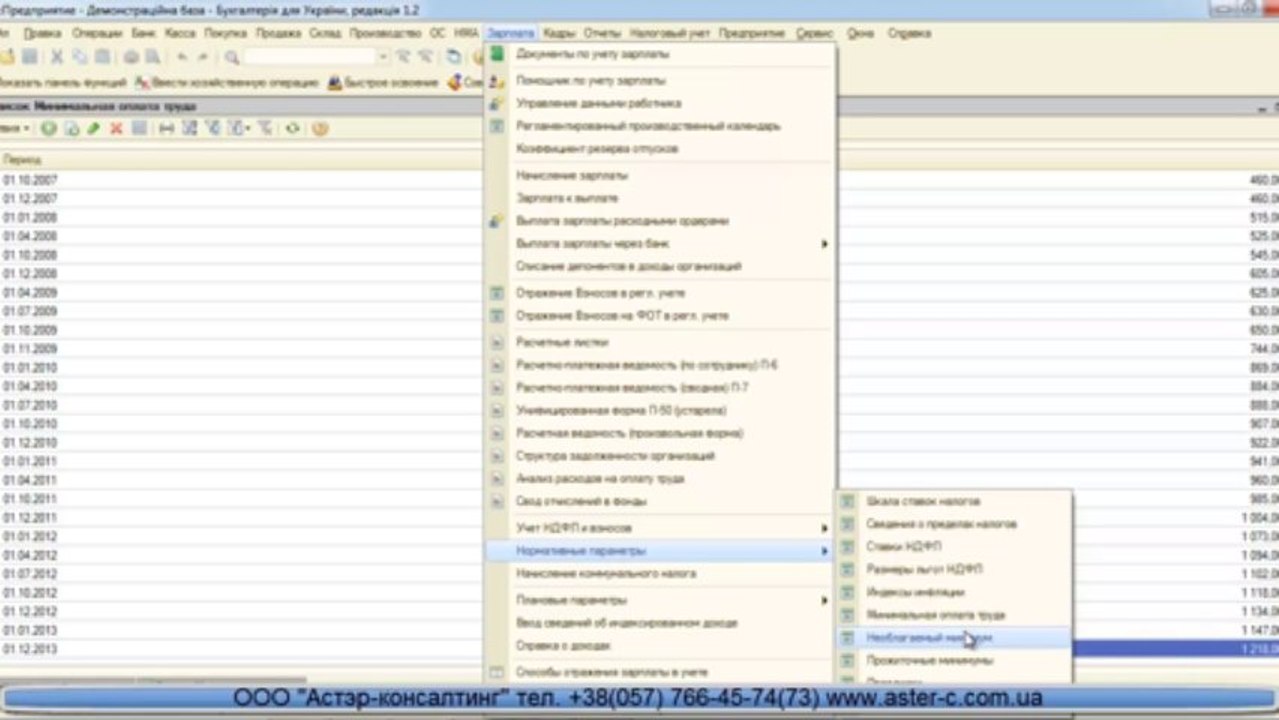
Task: Click the Find next icon after search field
Action: pyautogui.click(x=402, y=57)
